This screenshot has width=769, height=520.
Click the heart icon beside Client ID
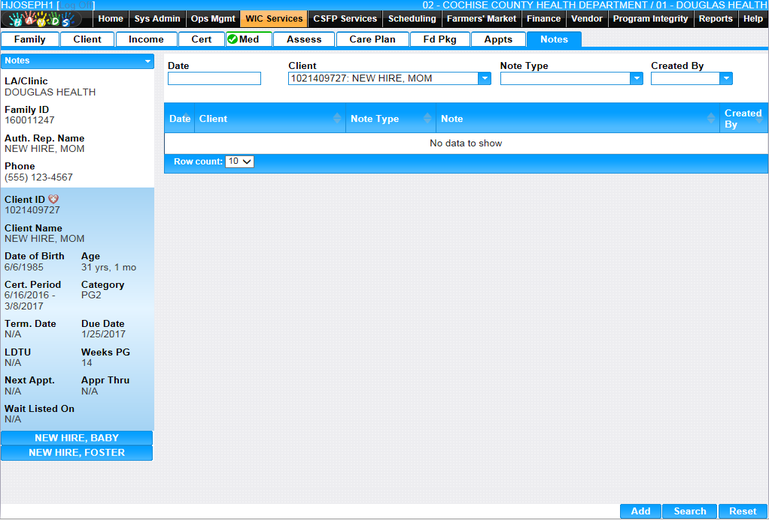pyautogui.click(x=53, y=199)
